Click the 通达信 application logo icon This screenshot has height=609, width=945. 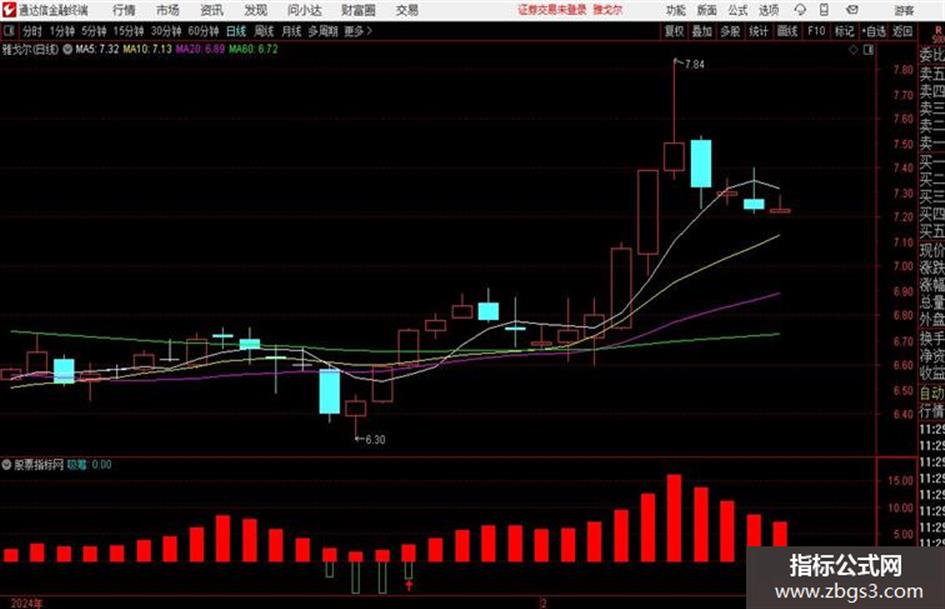(9, 10)
